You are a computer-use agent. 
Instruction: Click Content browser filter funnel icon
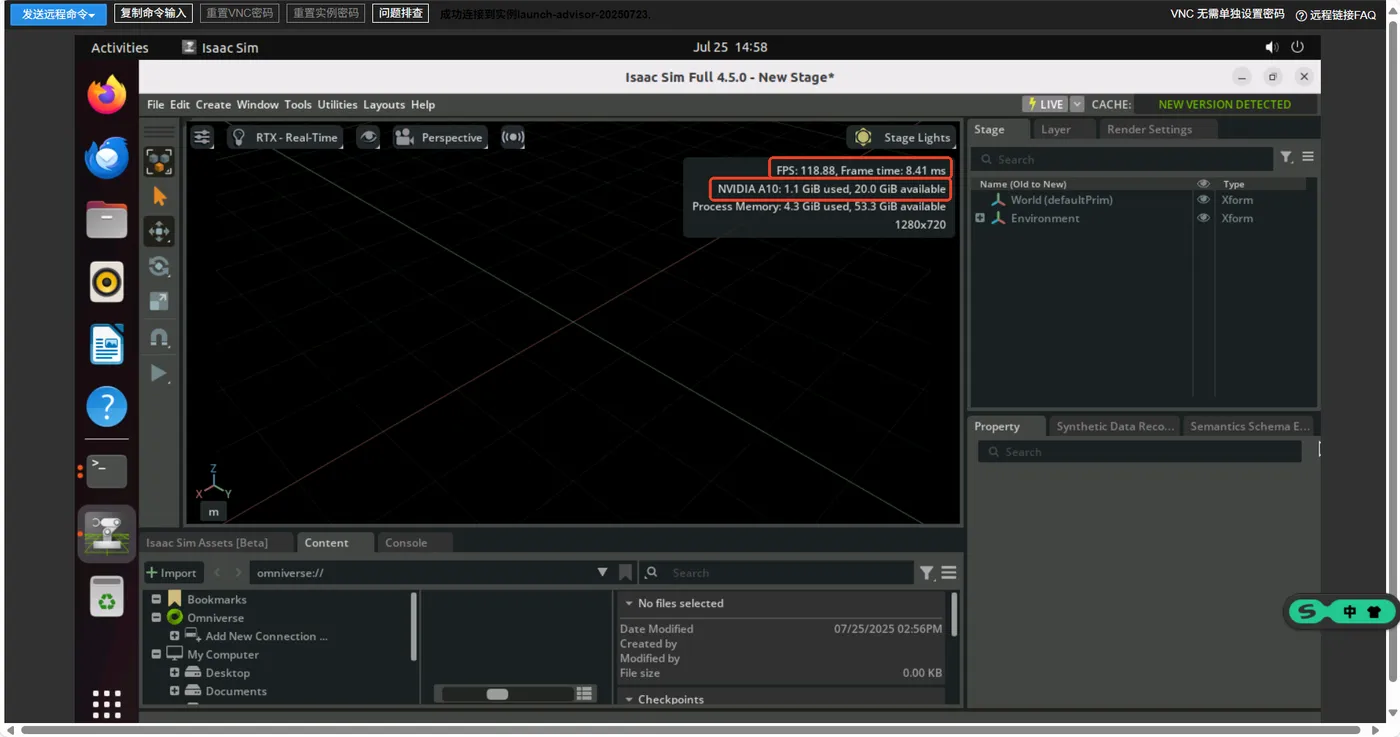tap(927, 573)
